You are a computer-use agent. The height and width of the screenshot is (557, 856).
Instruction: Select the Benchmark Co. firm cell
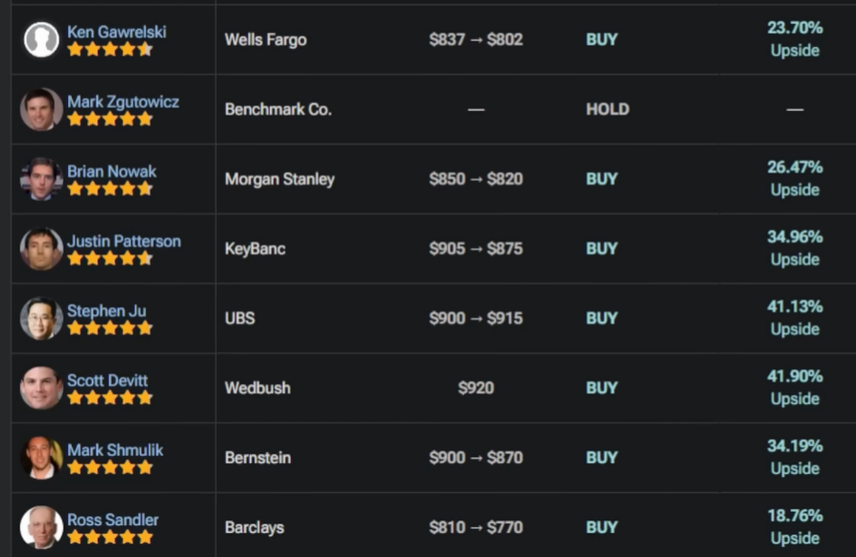pyautogui.click(x=278, y=109)
